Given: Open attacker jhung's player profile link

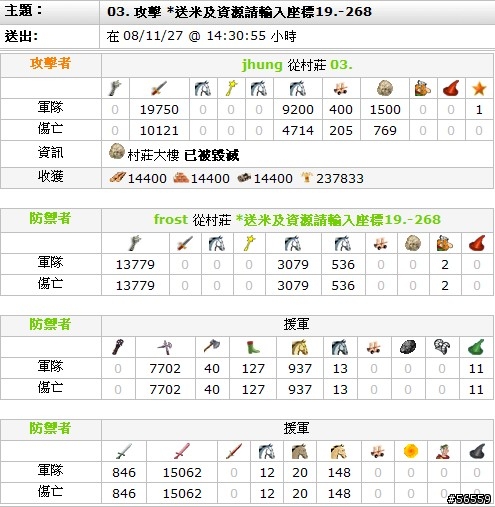Looking at the screenshot, I should pos(262,65).
